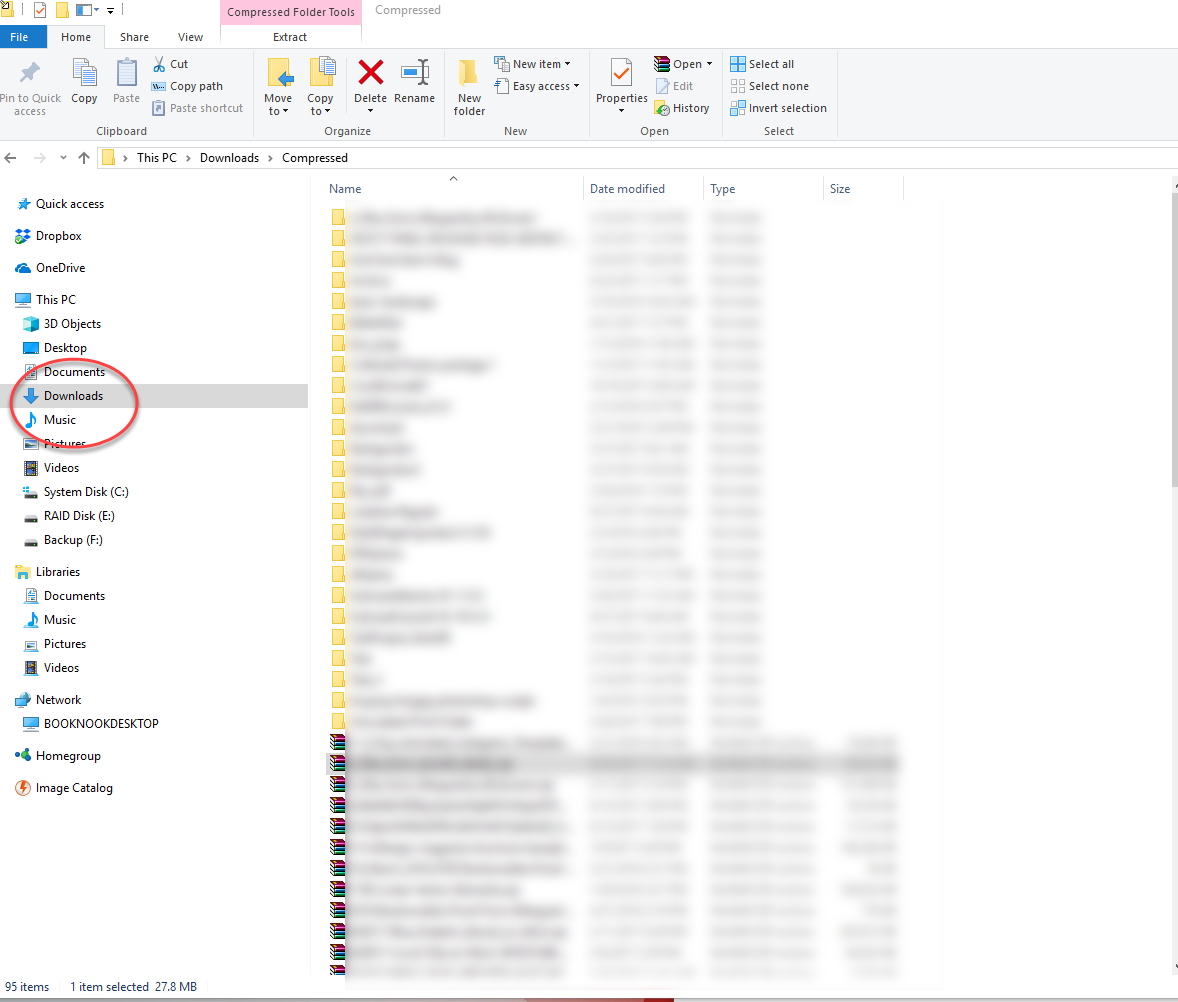1178x1002 pixels.
Task: Expand the New item dropdown
Action: 534,63
